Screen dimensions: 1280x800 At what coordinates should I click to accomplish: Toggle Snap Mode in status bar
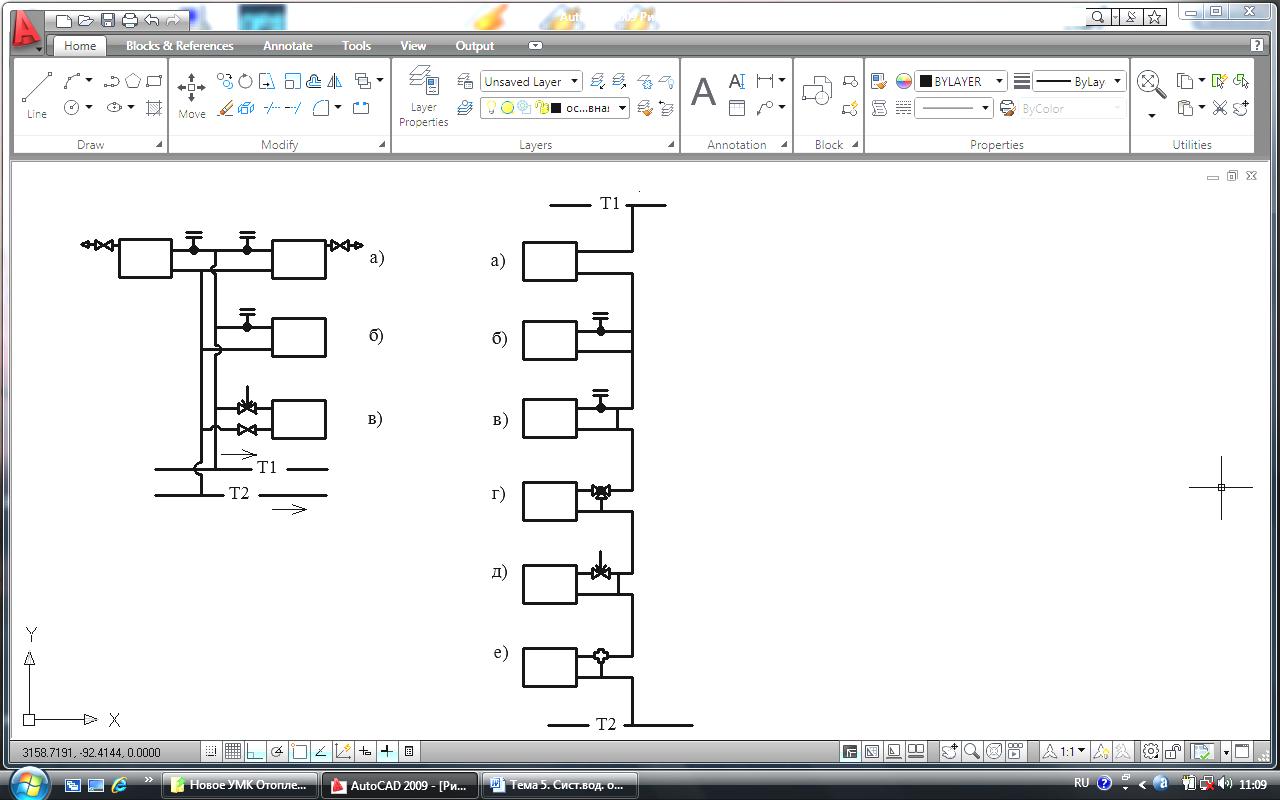pos(211,751)
